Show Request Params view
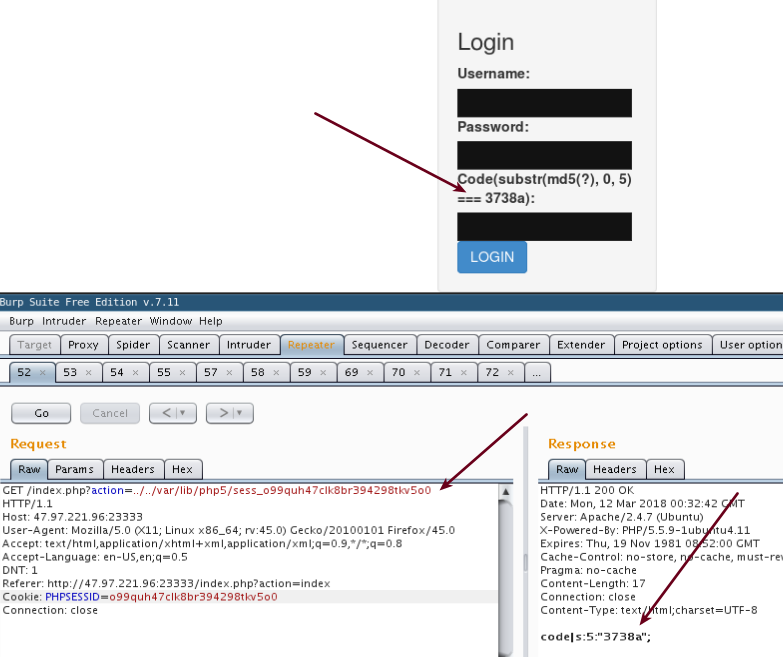 [x=74, y=469]
